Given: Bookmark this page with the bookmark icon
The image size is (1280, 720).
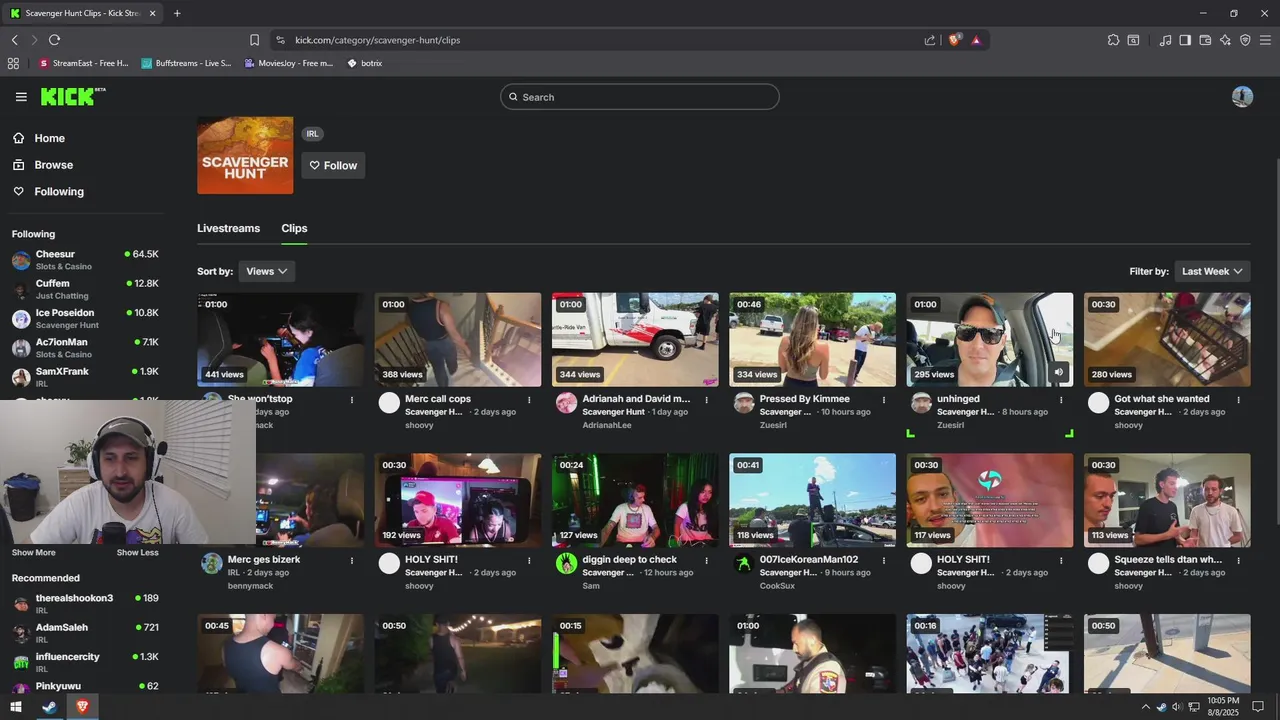Looking at the screenshot, I should [x=254, y=40].
